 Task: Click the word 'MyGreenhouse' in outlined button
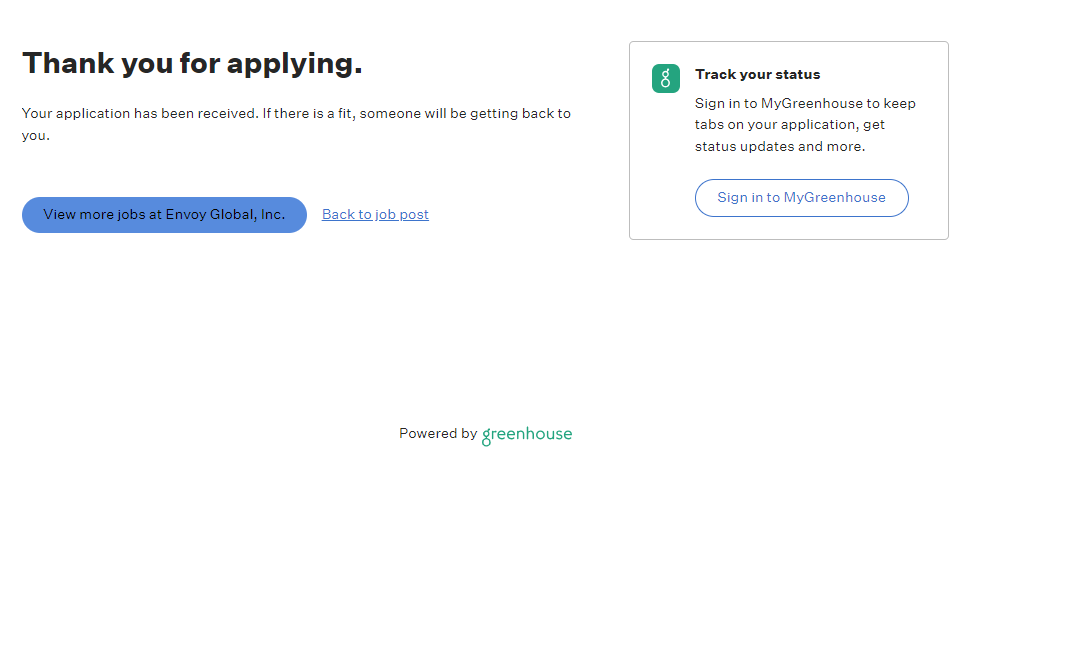click(x=834, y=198)
